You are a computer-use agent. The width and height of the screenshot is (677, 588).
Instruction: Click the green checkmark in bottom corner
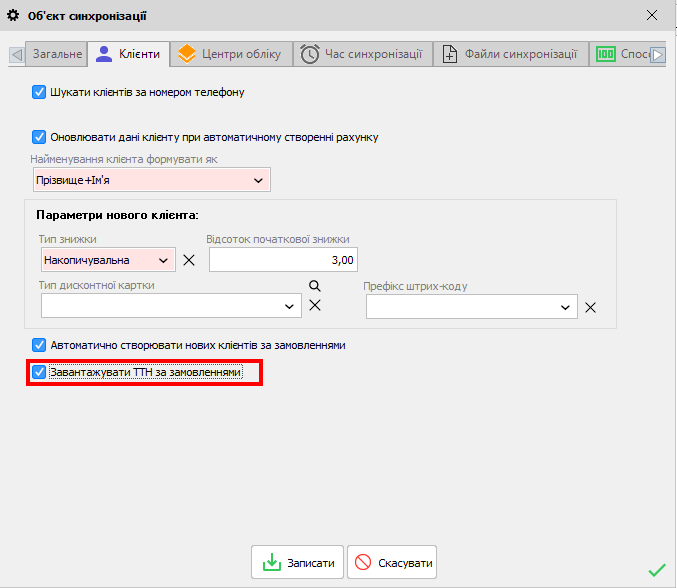(x=656, y=570)
